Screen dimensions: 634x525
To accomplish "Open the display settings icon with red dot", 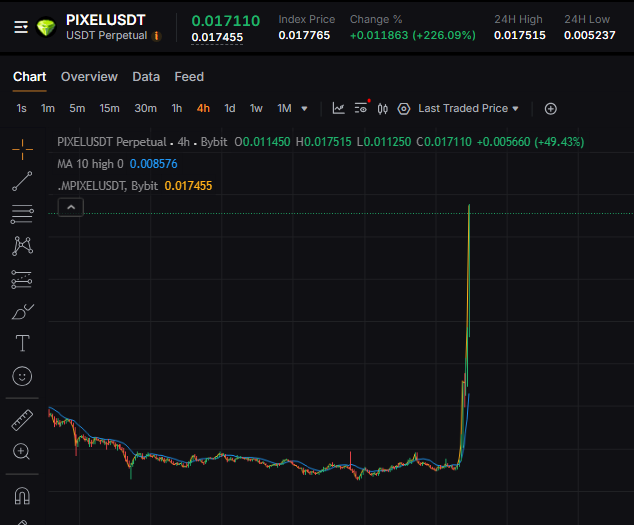I will [361, 108].
